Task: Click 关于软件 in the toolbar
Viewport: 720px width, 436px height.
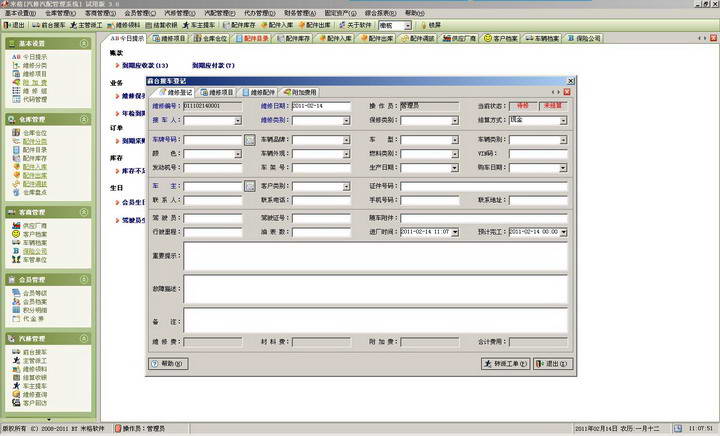Action: [x=355, y=25]
